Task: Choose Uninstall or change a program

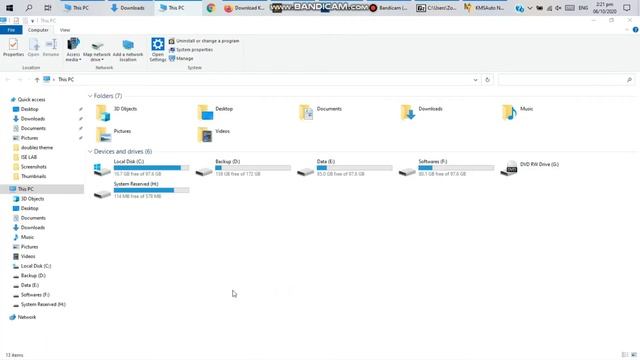Action: [x=204, y=41]
